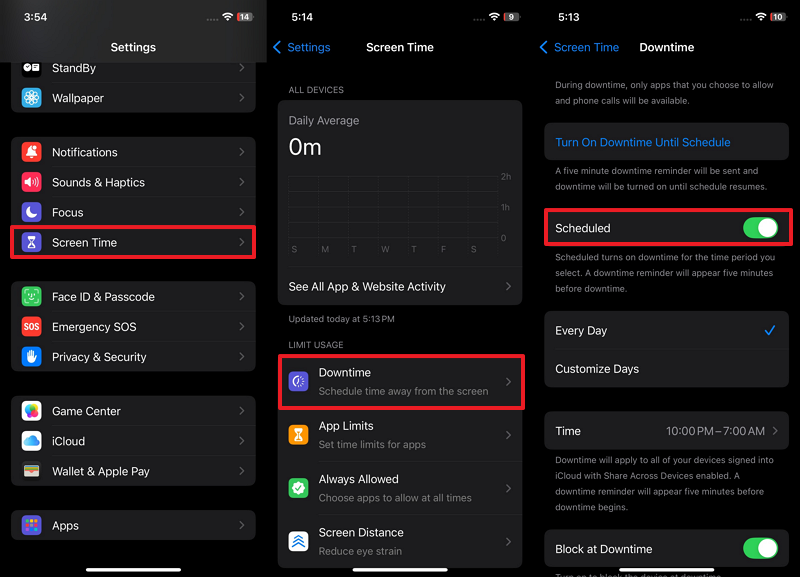Tap the Downtime screen title
800x577 pixels.
(666, 47)
